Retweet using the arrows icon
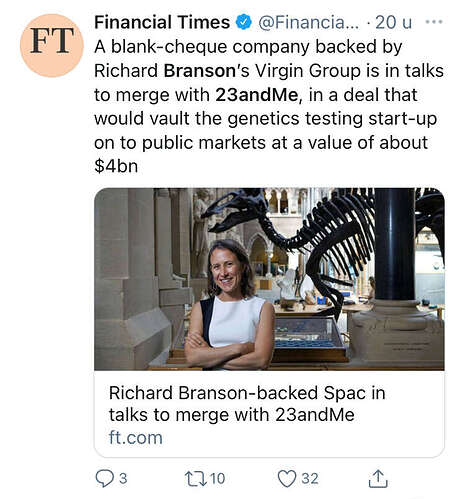The width and height of the screenshot is (465, 499). [x=196, y=478]
